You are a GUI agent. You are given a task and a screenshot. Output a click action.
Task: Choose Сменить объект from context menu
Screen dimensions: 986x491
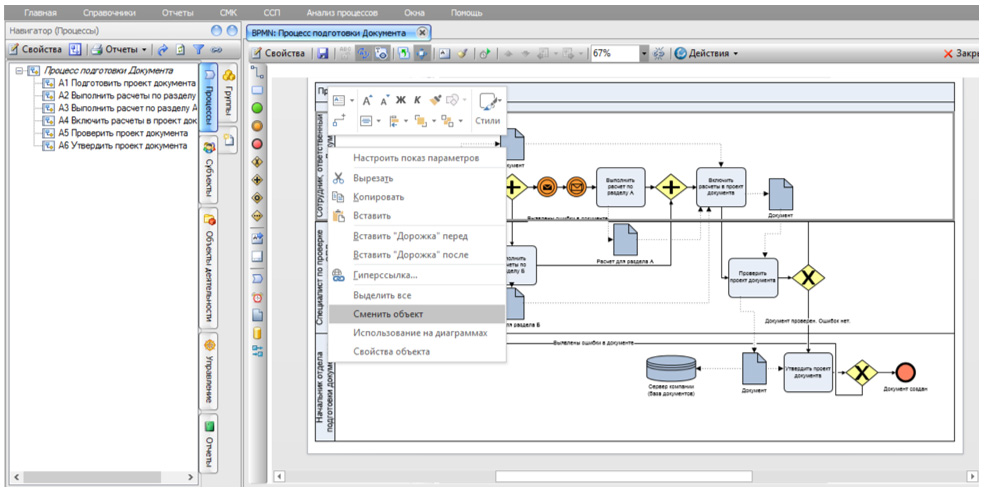point(388,314)
